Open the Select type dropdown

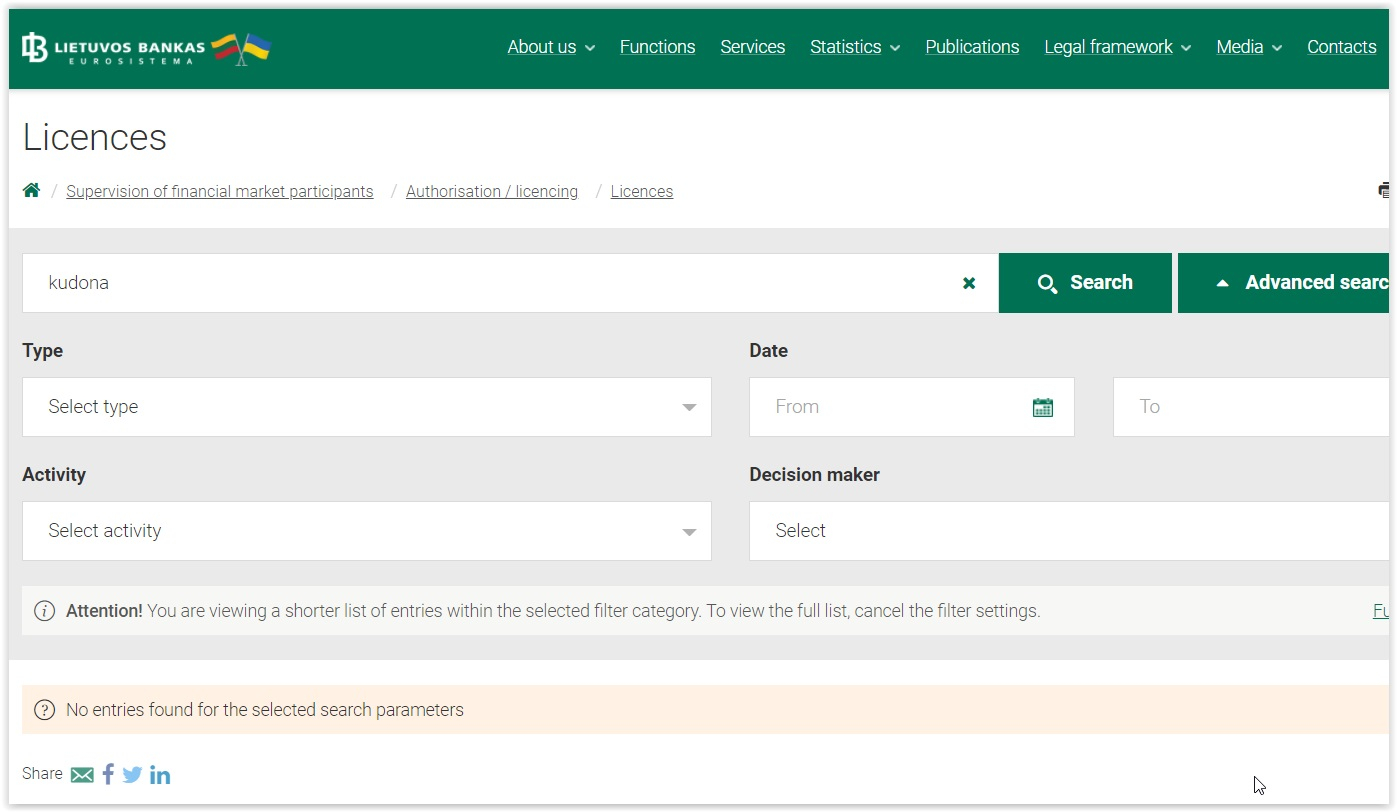(366, 407)
